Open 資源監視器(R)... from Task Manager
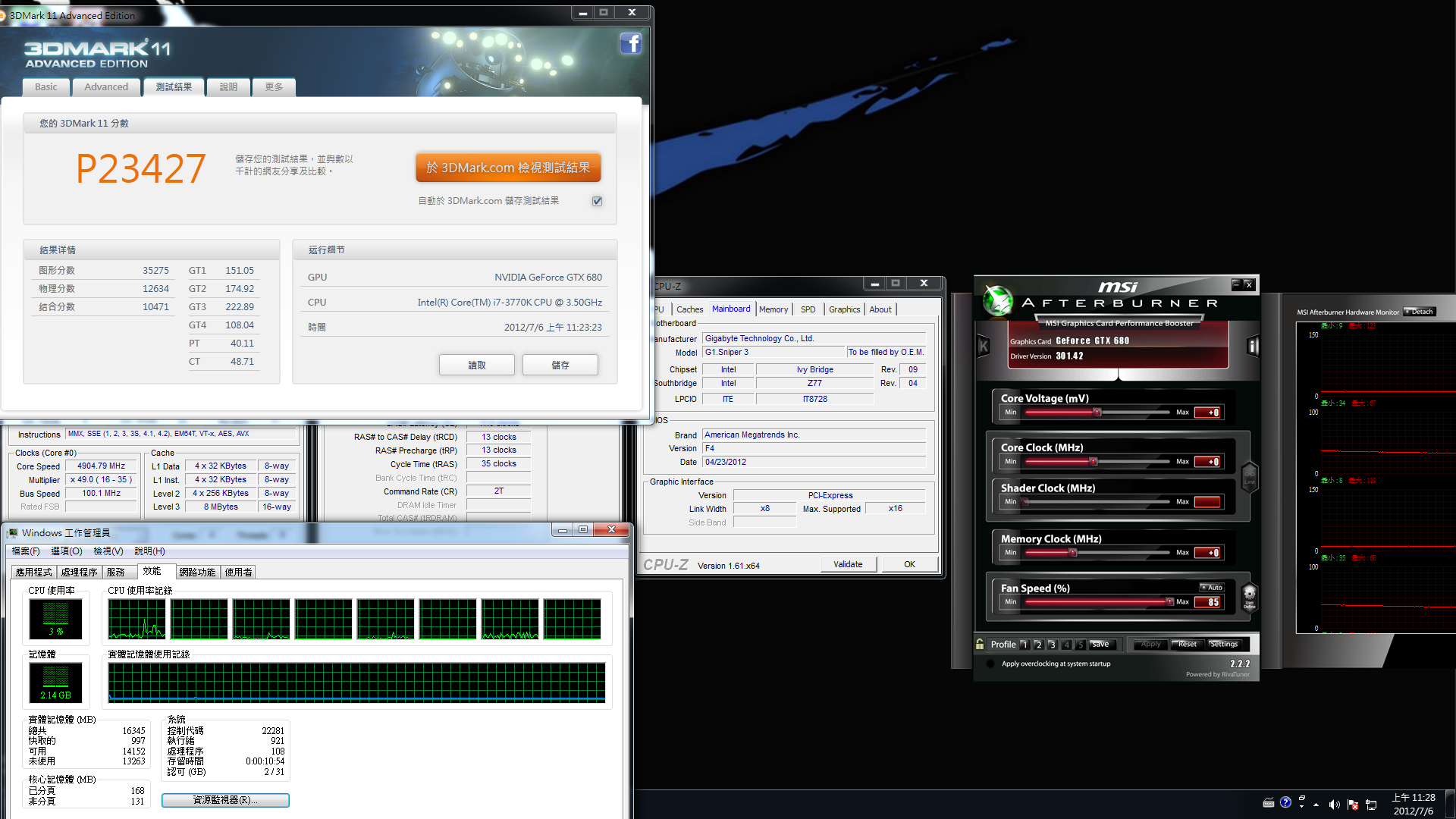The height and width of the screenshot is (819, 1456). [x=225, y=800]
